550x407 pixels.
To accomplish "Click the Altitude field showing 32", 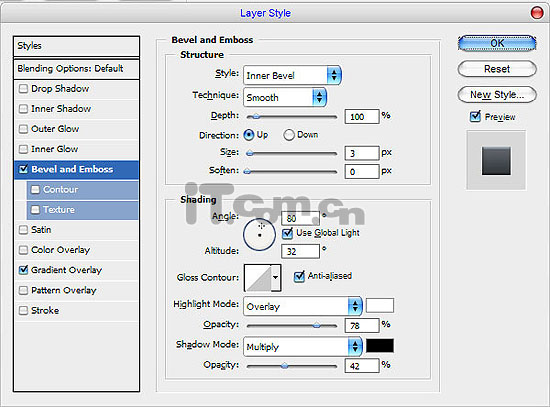I will pyautogui.click(x=300, y=251).
